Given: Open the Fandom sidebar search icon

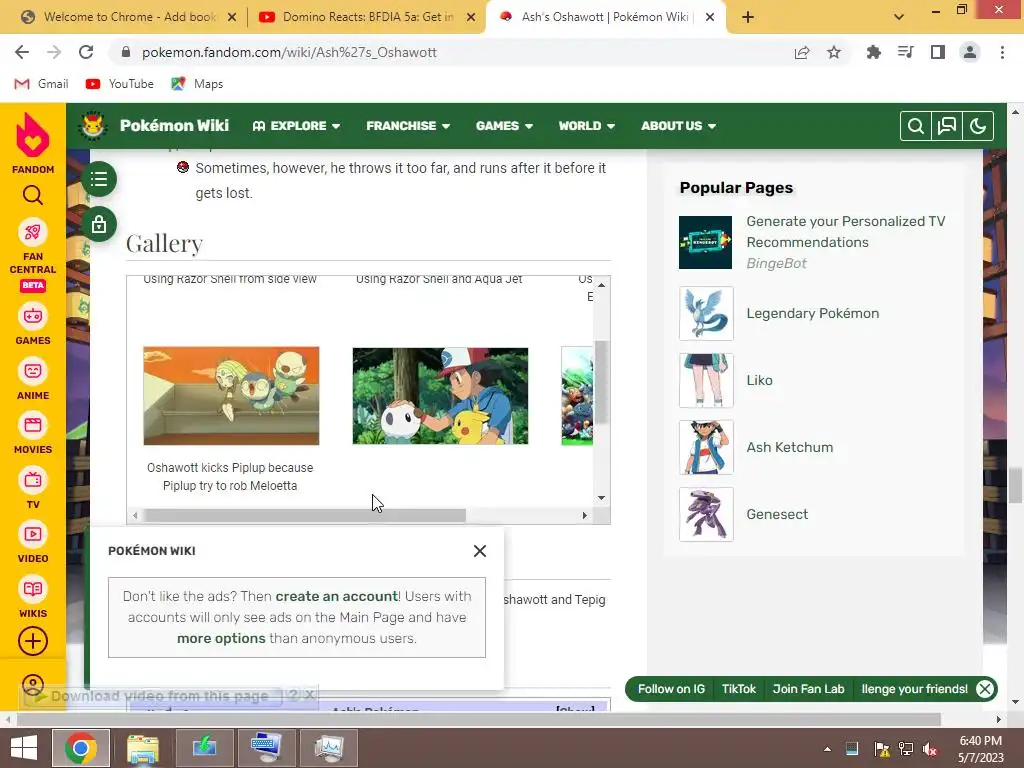Looking at the screenshot, I should pos(33,195).
